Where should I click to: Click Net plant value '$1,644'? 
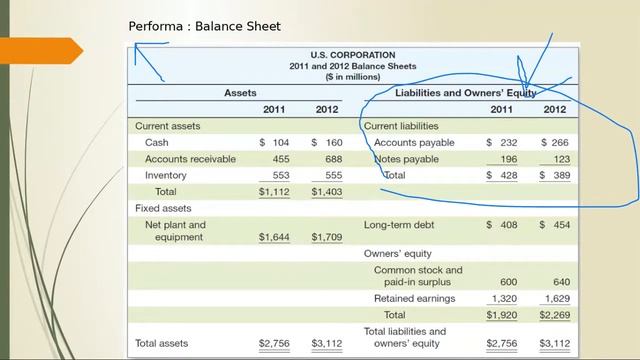coord(274,237)
